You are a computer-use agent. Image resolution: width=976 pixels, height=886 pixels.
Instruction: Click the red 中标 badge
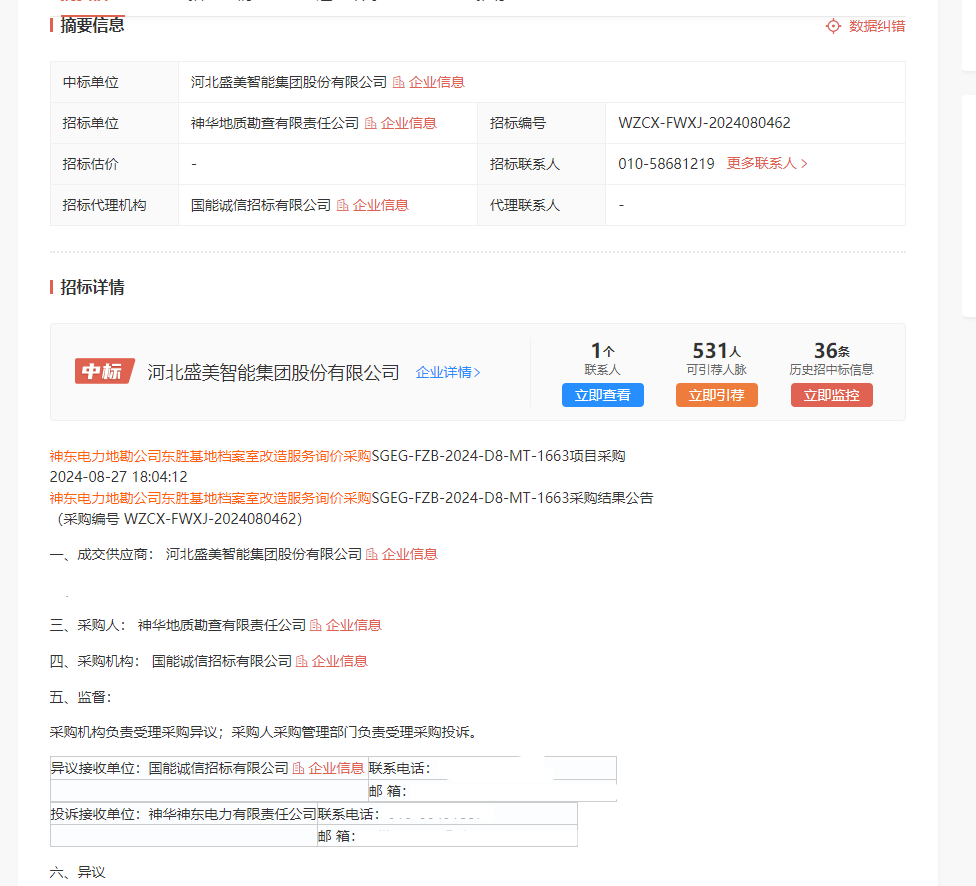104,371
